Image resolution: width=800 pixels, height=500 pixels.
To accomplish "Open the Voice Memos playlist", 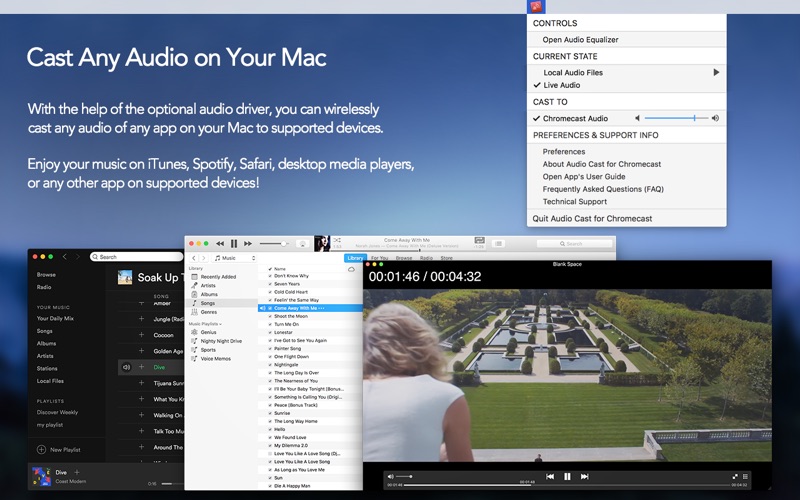I will pyautogui.click(x=215, y=359).
